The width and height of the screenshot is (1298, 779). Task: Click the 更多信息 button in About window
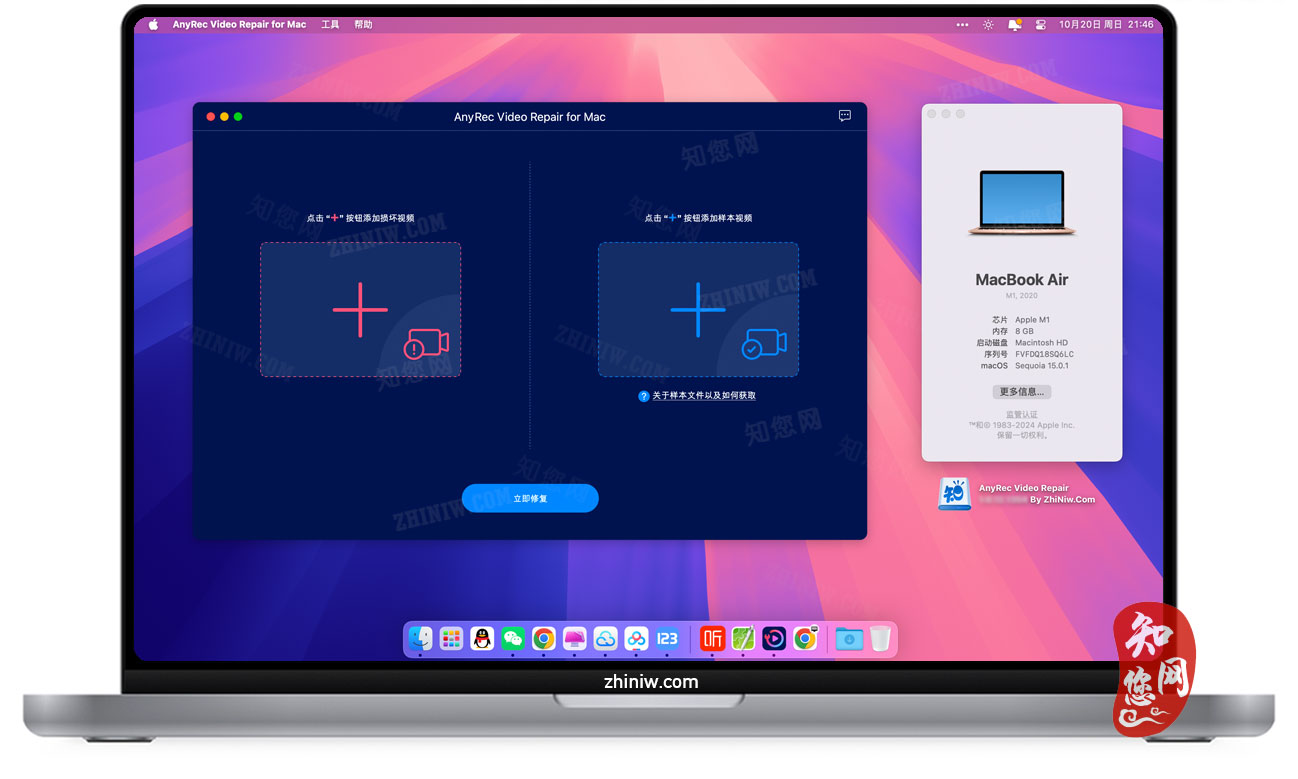click(x=1022, y=392)
